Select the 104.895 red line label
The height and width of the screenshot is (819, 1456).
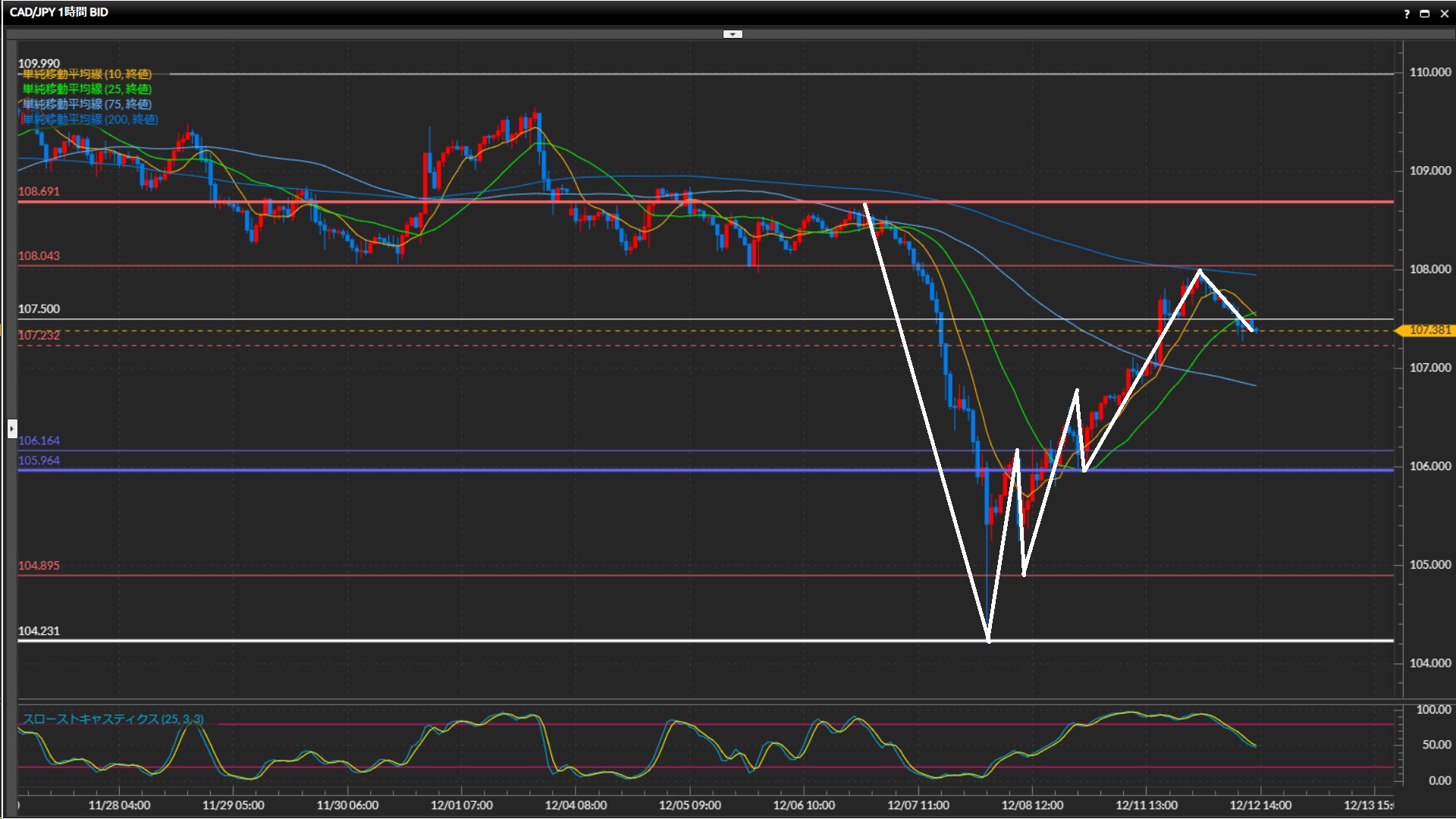(x=39, y=566)
